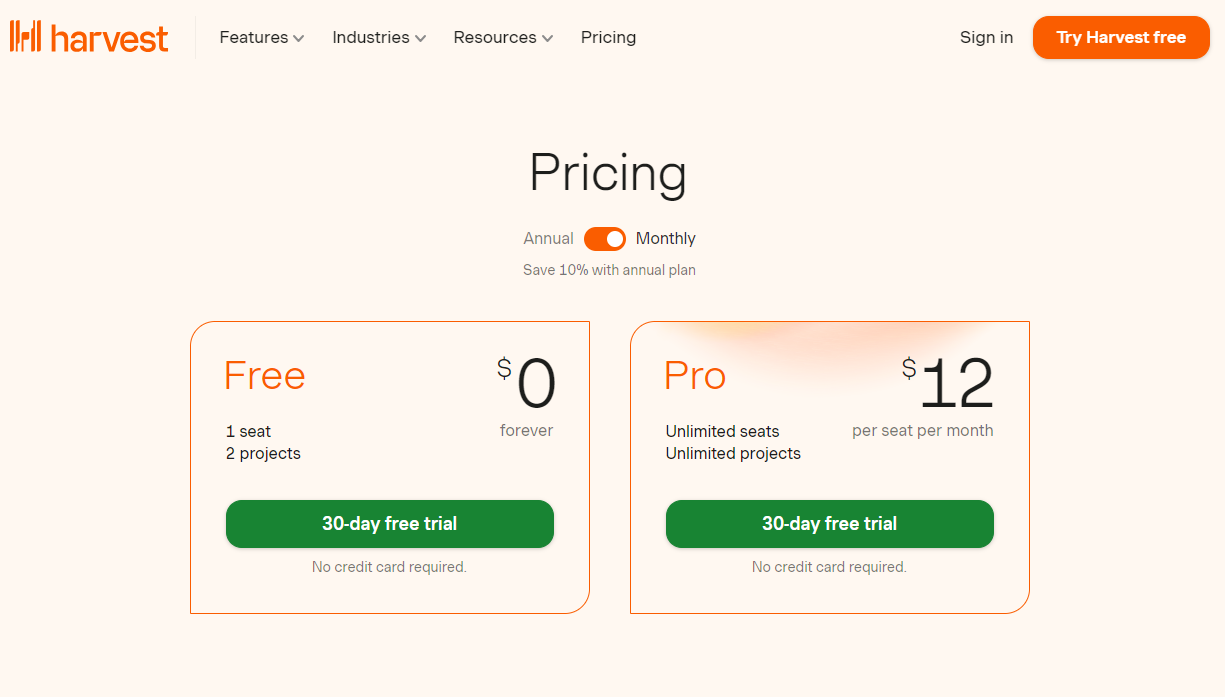Screen dimensions: 1225x697
Task: Expand the Resources dropdown menu
Action: point(503,38)
